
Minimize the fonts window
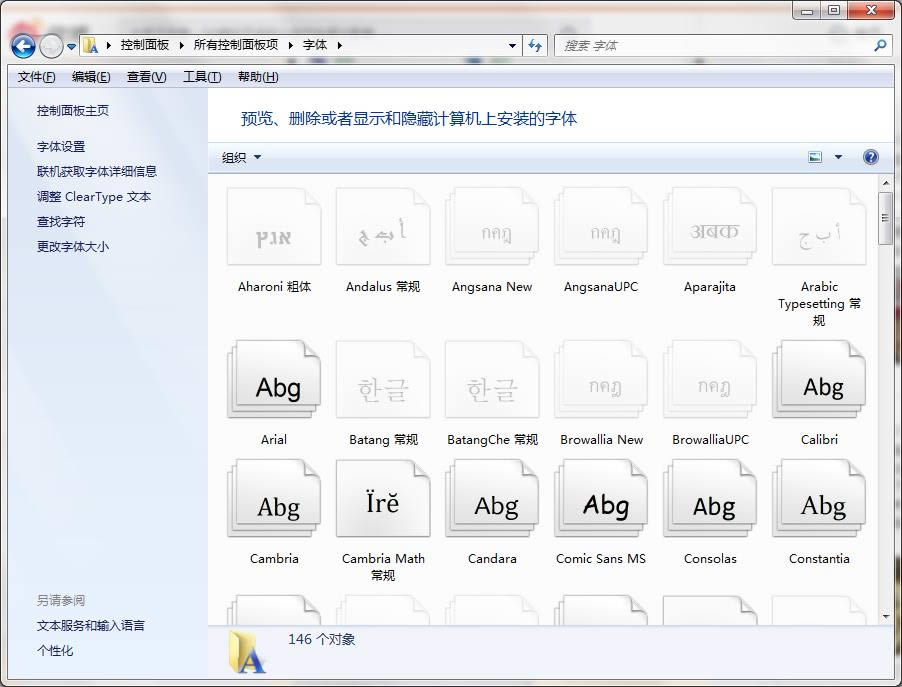tap(807, 11)
